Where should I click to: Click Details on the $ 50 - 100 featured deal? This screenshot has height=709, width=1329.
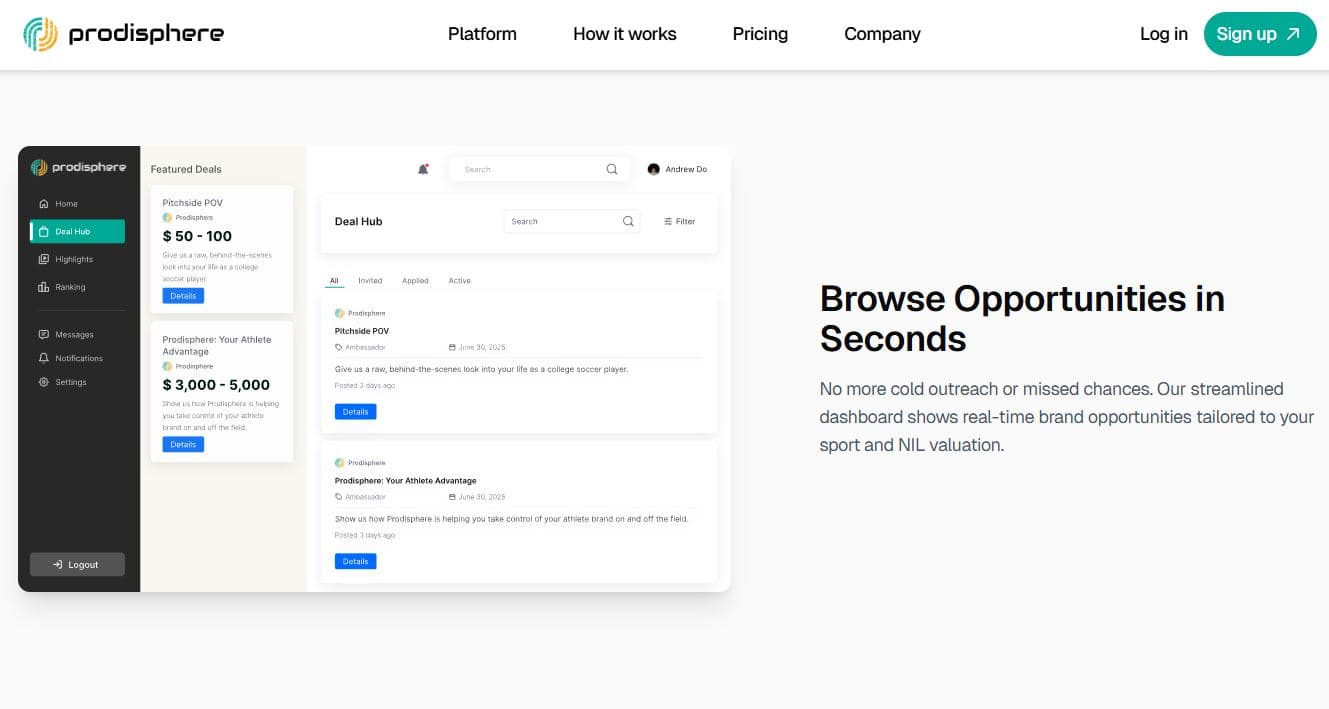pos(183,296)
